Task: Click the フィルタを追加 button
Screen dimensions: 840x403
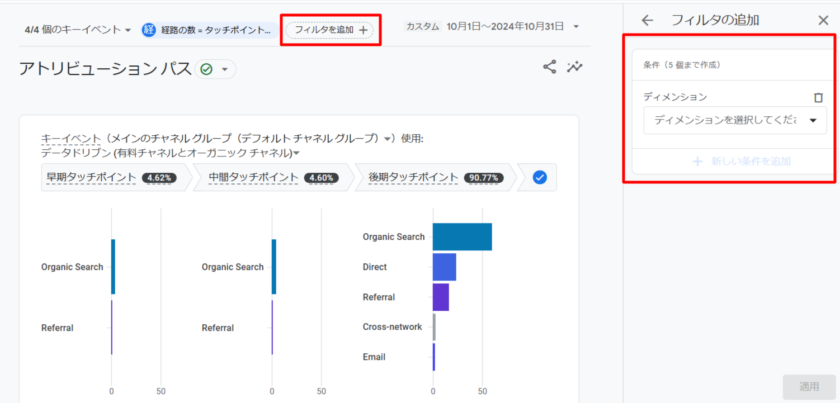Action: tap(331, 30)
